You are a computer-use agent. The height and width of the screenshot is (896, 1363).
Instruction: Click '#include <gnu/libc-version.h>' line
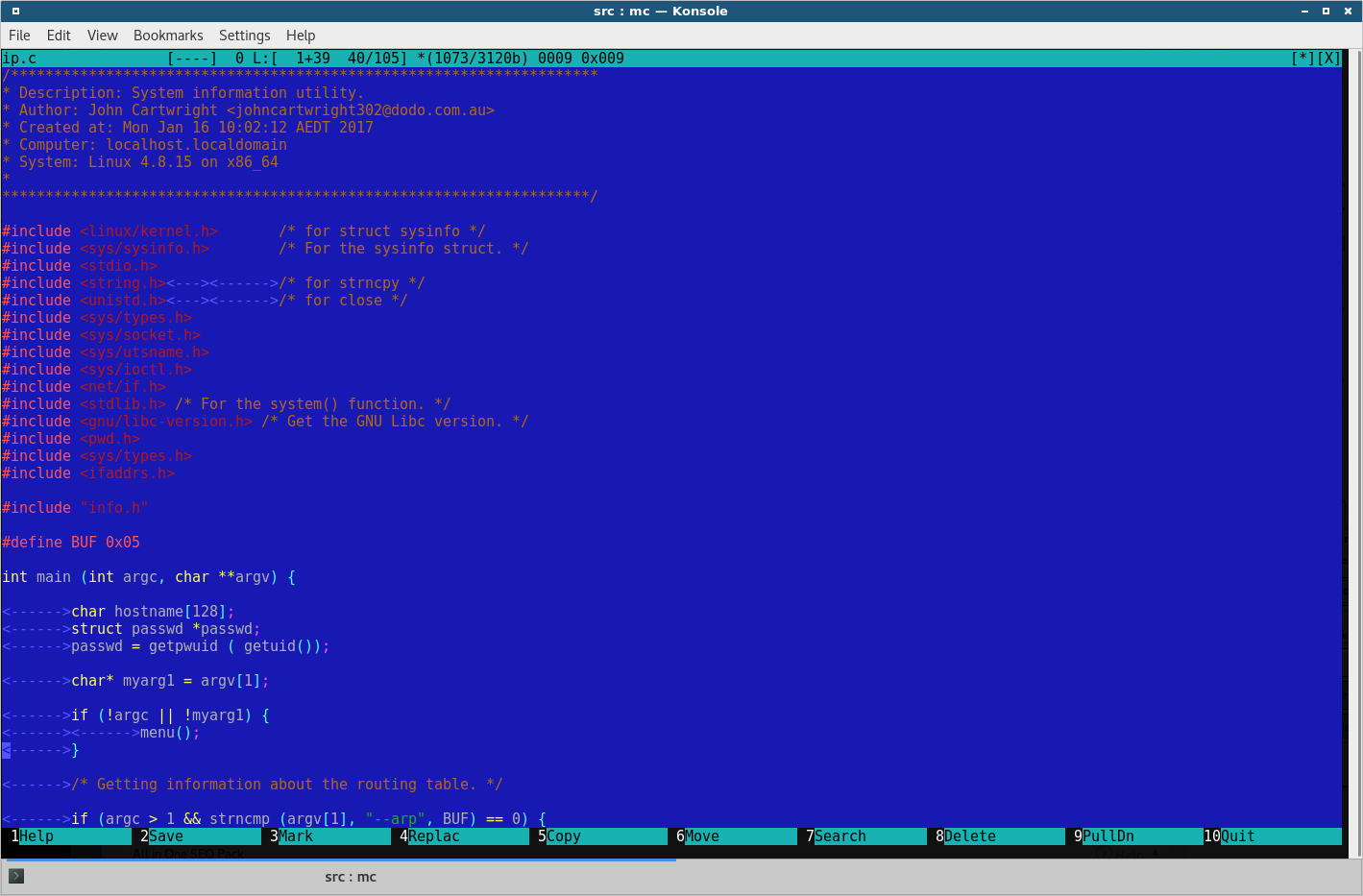pos(127,422)
